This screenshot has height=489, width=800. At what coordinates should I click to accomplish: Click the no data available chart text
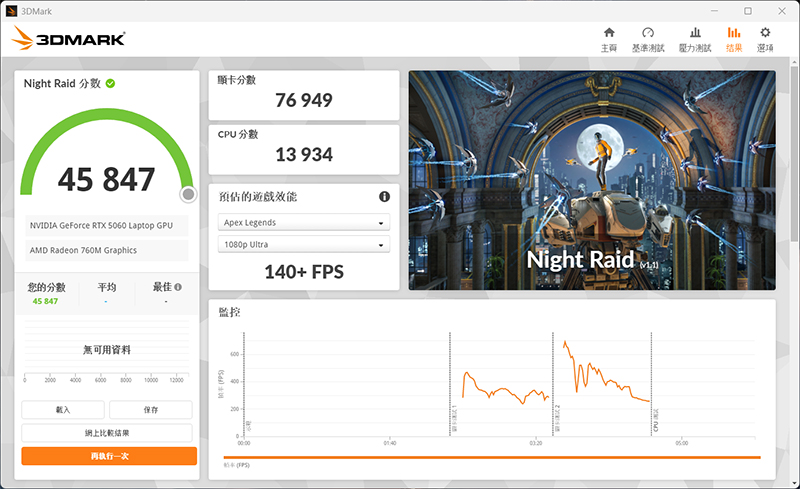pos(107,350)
